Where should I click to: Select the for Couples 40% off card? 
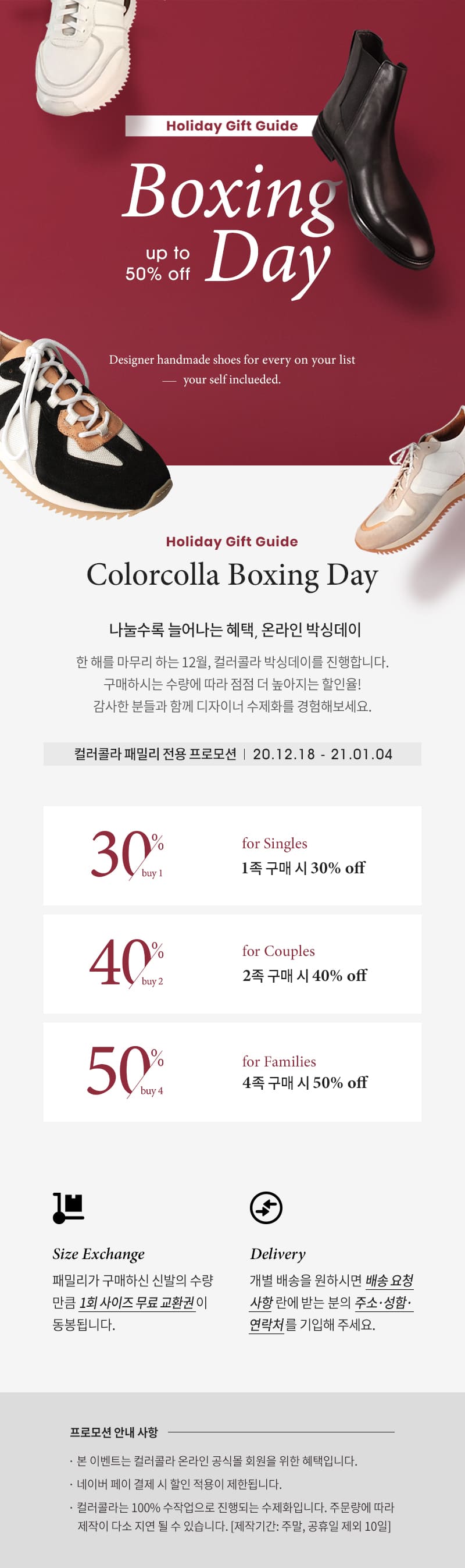(232, 964)
